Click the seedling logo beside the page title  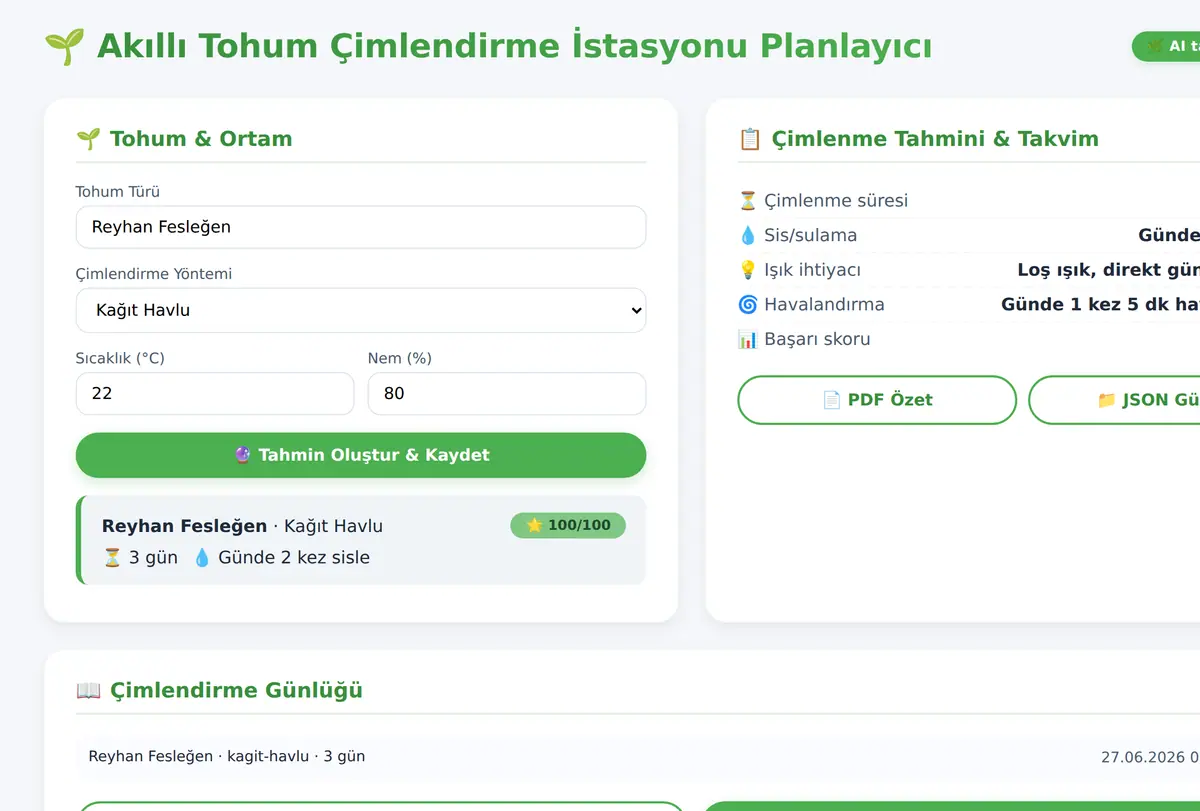(64, 47)
